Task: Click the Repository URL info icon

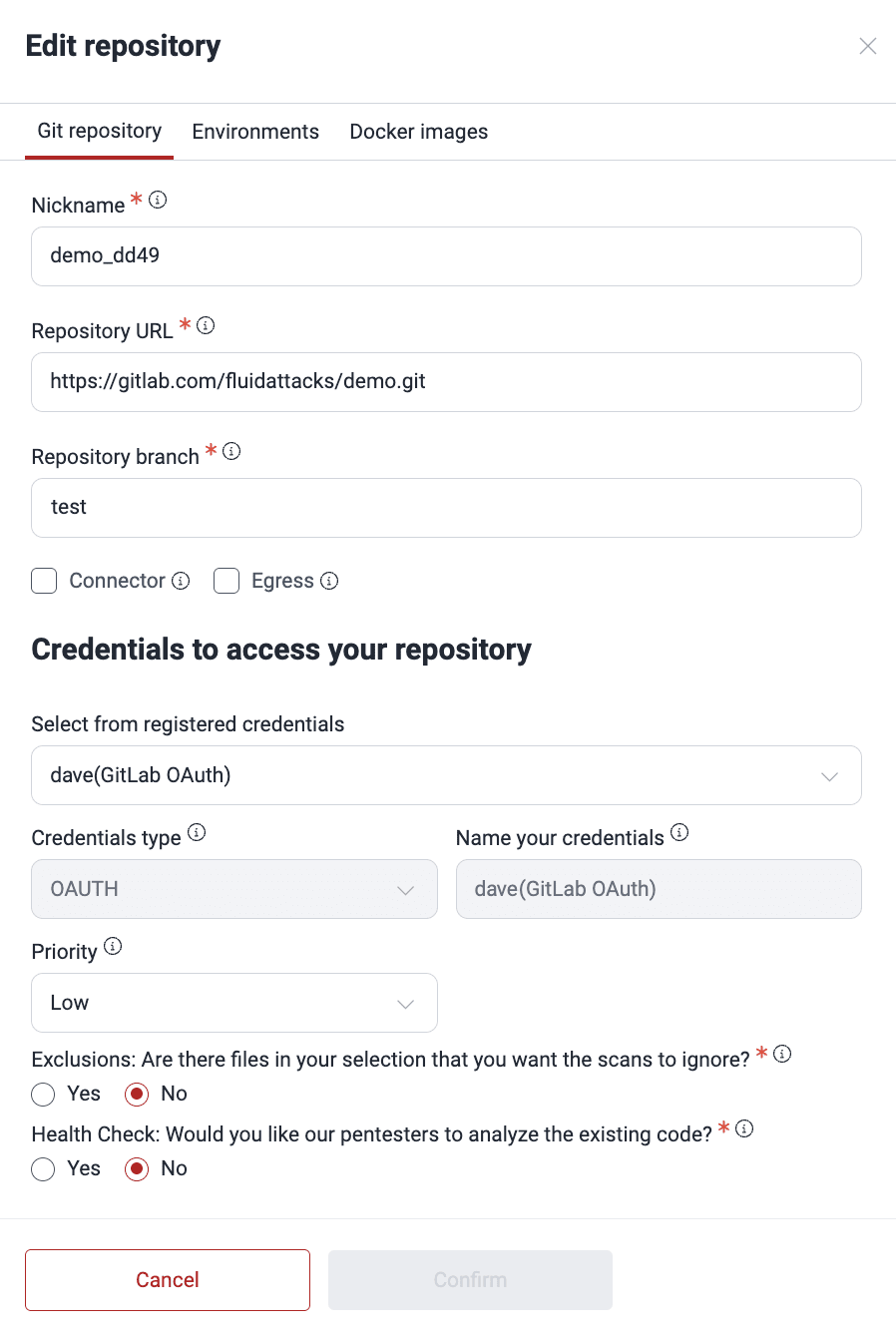Action: tap(206, 325)
